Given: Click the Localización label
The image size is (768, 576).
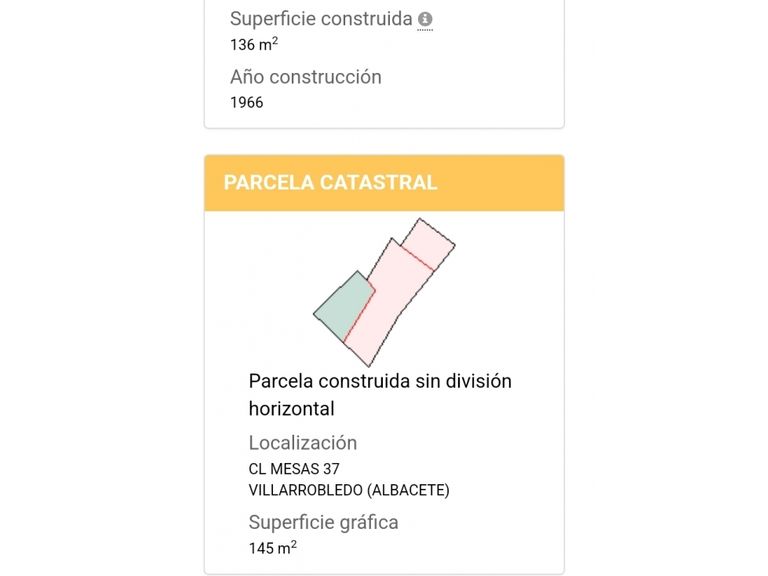Looking at the screenshot, I should coord(302,443).
